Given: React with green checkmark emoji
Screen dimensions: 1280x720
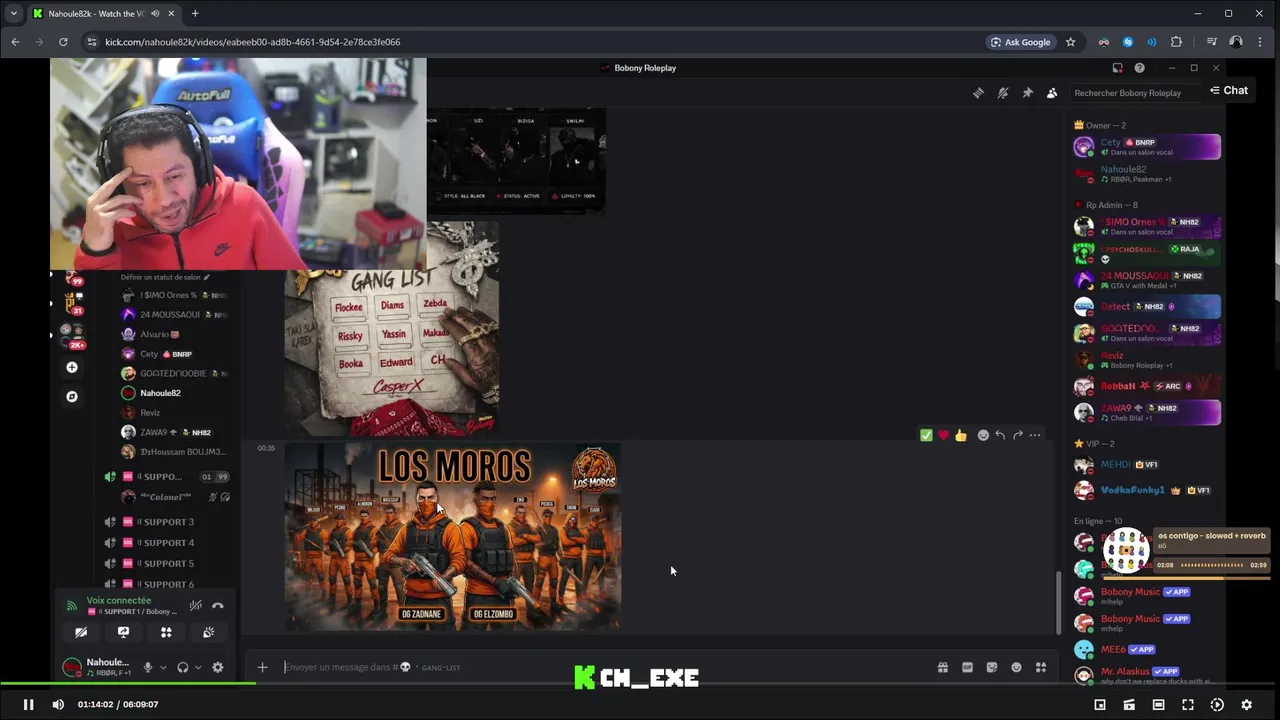Looking at the screenshot, I should point(926,435).
